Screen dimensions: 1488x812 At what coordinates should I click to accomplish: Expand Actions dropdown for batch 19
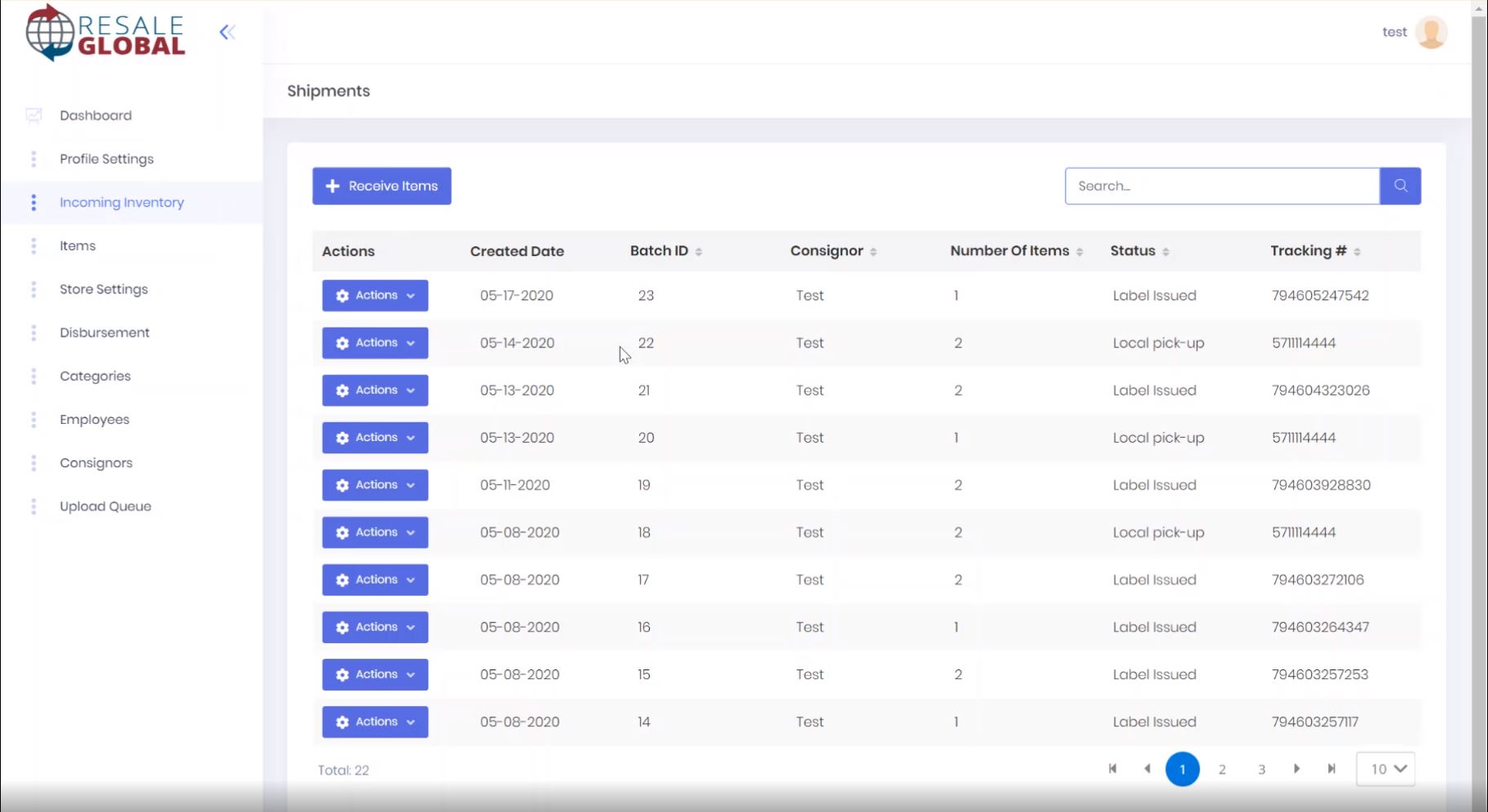[x=375, y=485]
